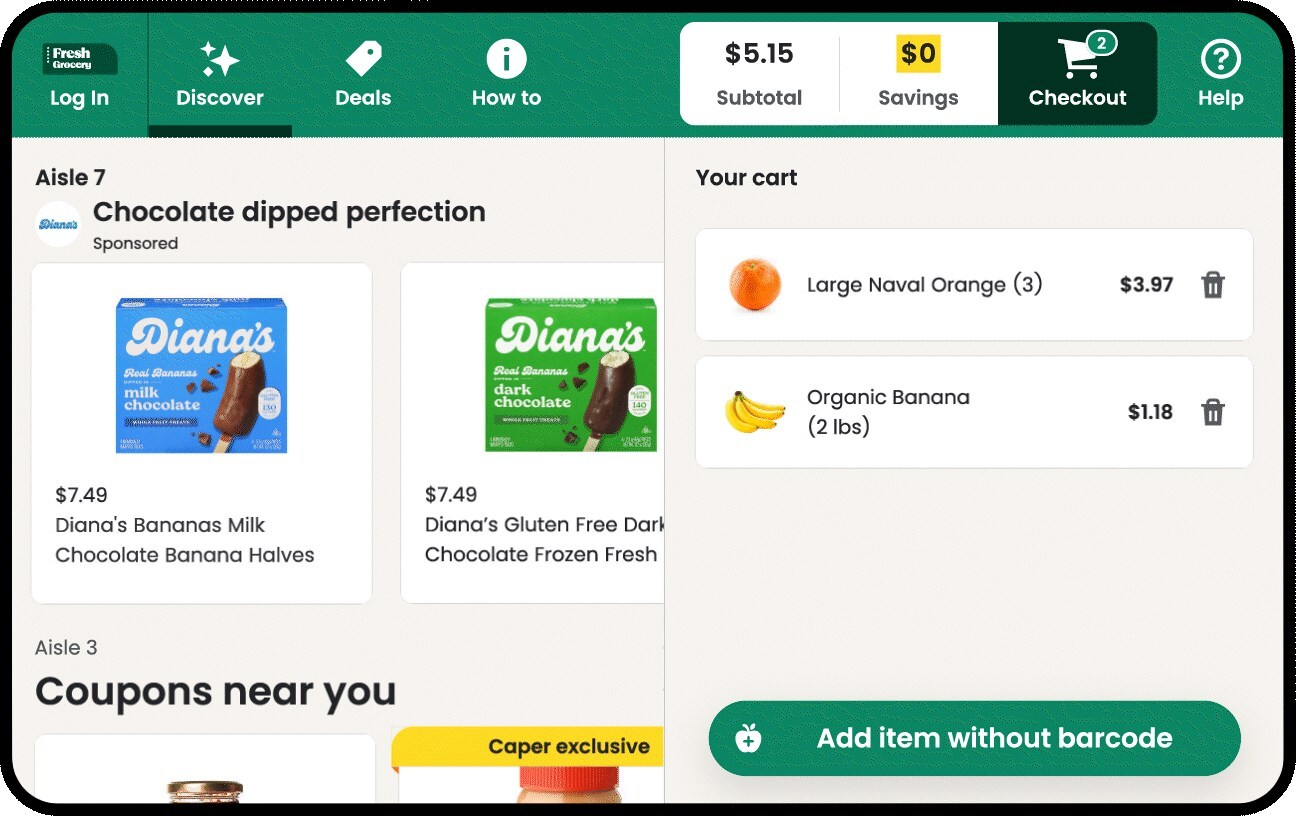Open the Deals tag tab

[363, 60]
